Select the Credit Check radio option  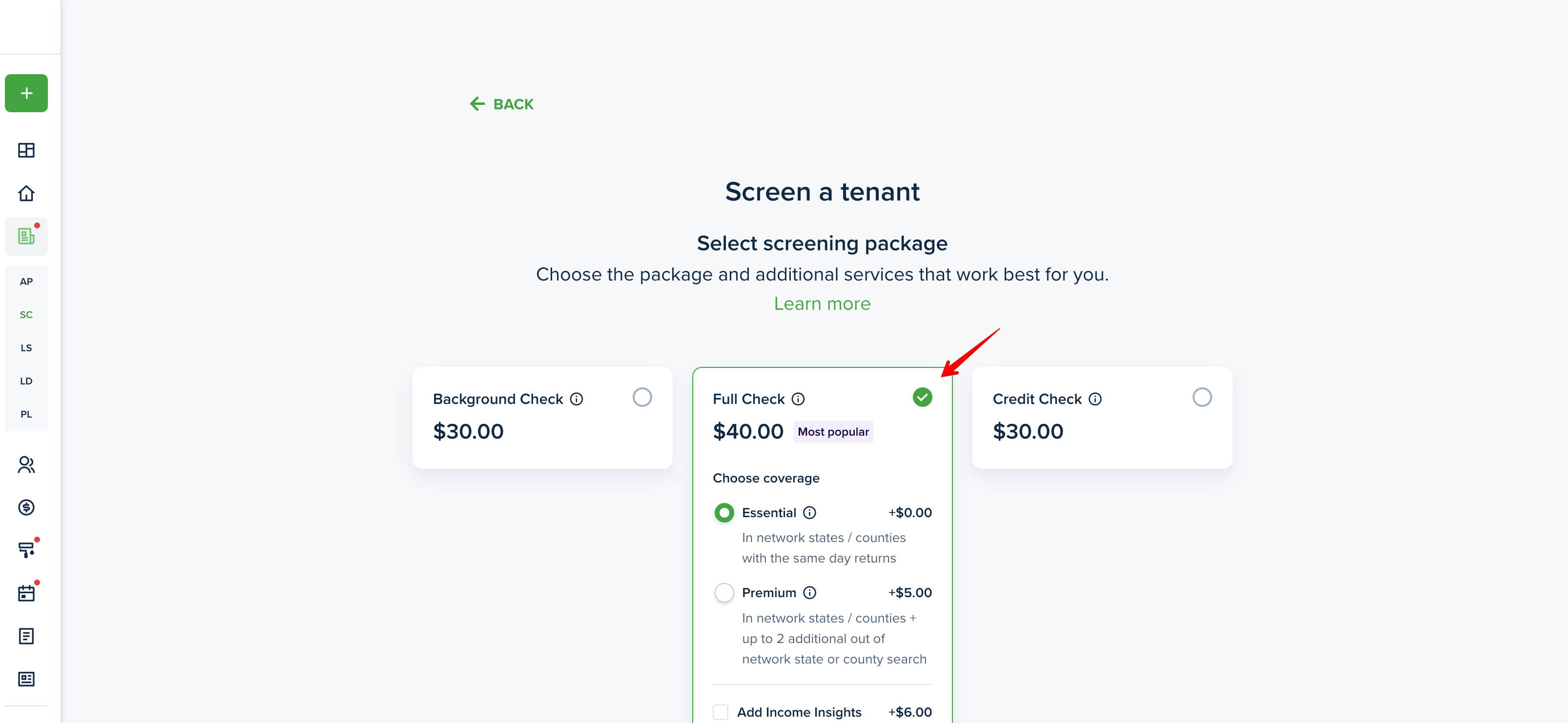point(1201,397)
